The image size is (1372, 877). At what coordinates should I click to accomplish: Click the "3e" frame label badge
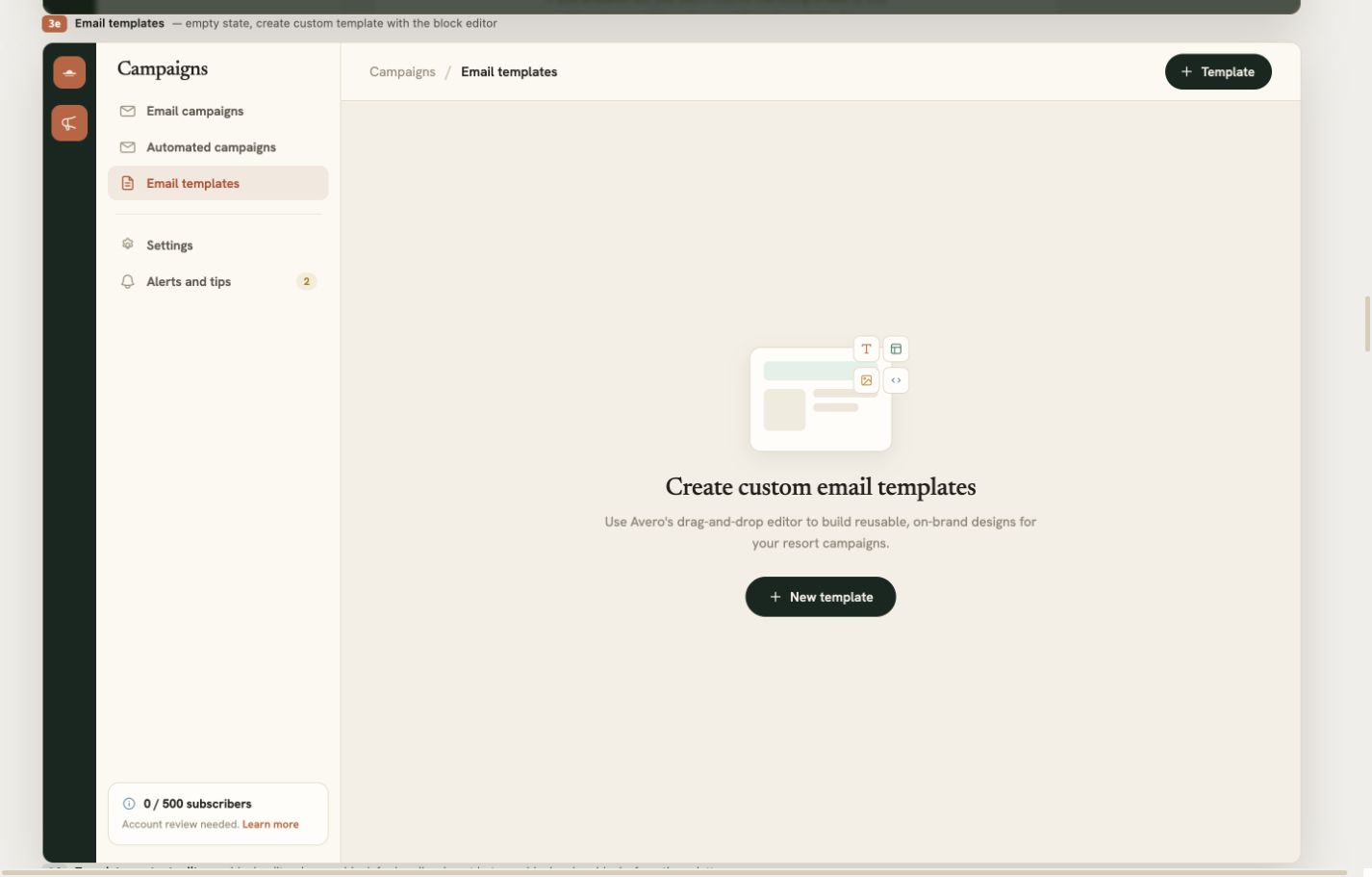(x=55, y=23)
